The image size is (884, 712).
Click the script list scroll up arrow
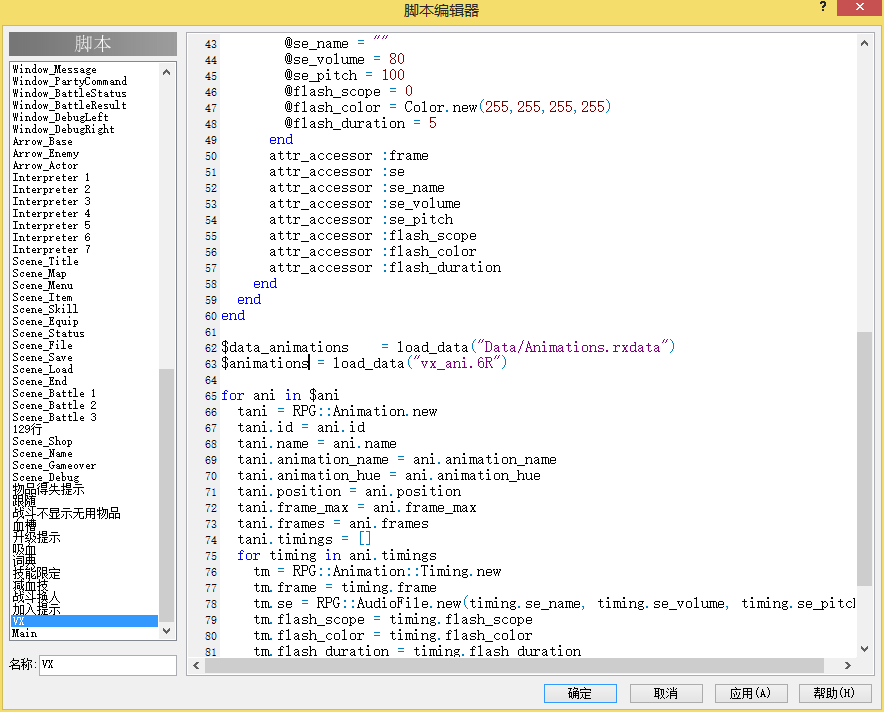(x=166, y=72)
